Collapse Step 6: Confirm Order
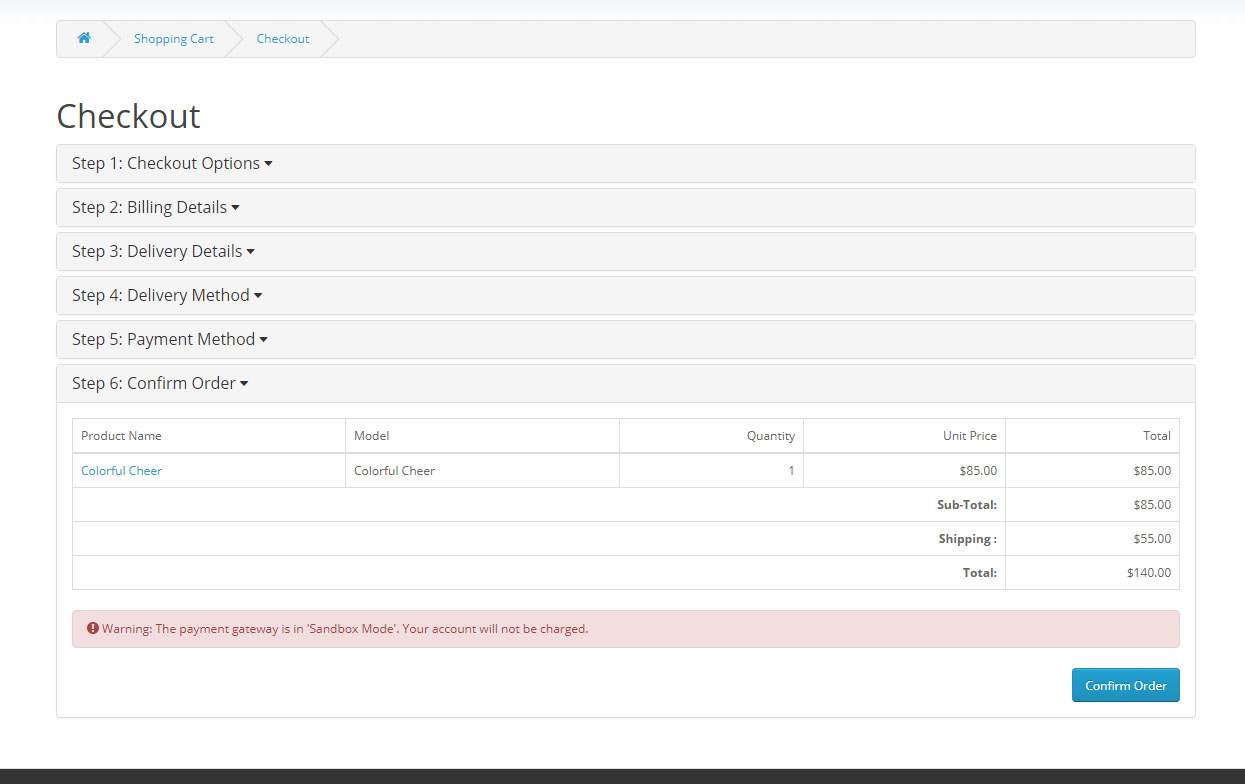1245x784 pixels. (160, 383)
